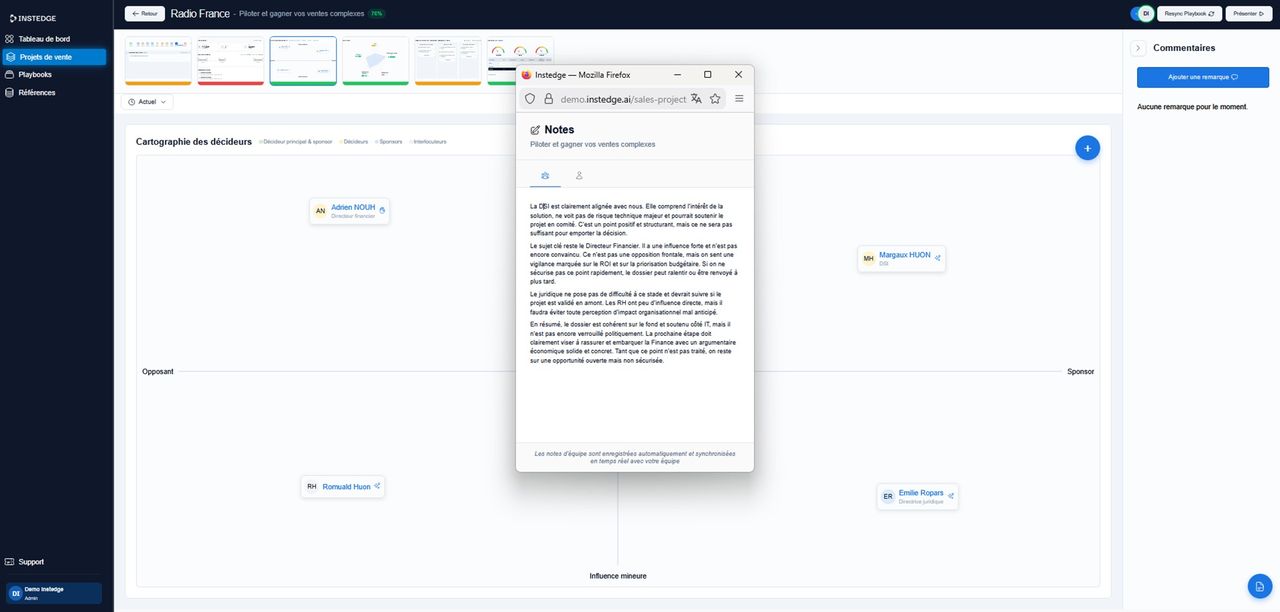
Task: Open the green-bar slide thumbnail
Action: pos(375,60)
